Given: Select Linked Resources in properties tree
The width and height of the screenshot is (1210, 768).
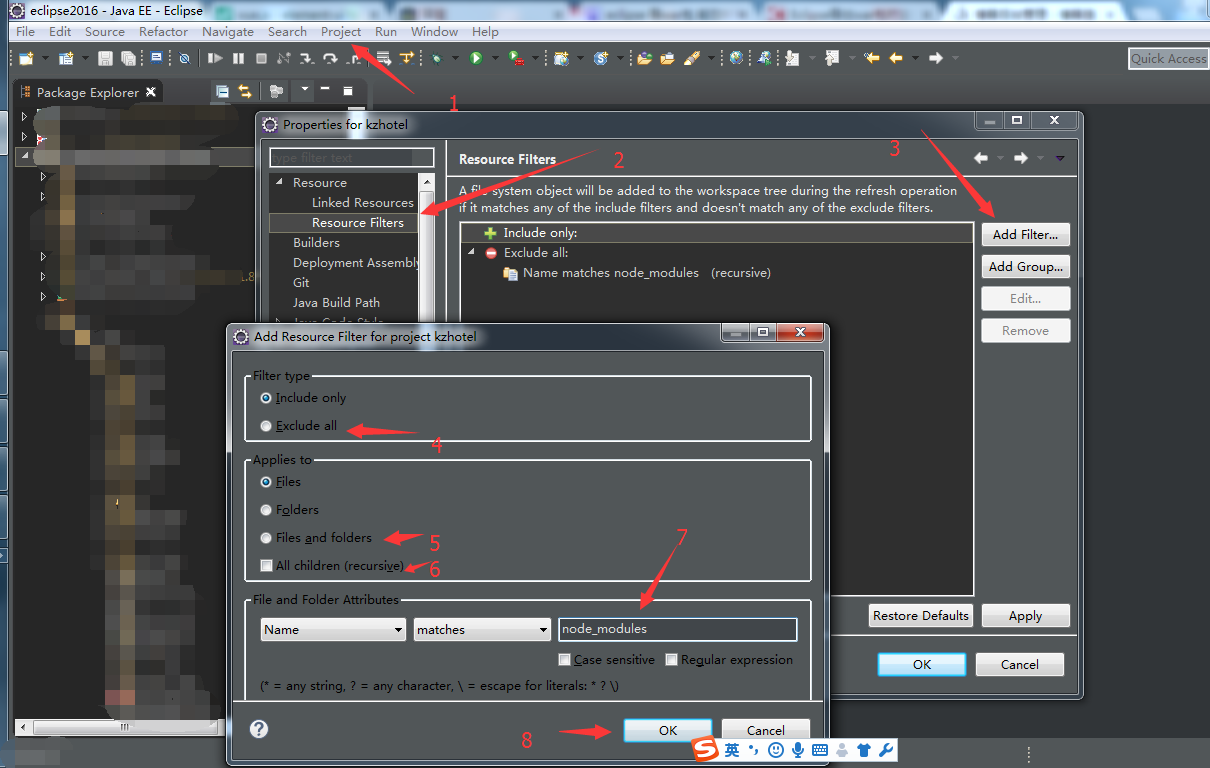Looking at the screenshot, I should [x=362, y=202].
